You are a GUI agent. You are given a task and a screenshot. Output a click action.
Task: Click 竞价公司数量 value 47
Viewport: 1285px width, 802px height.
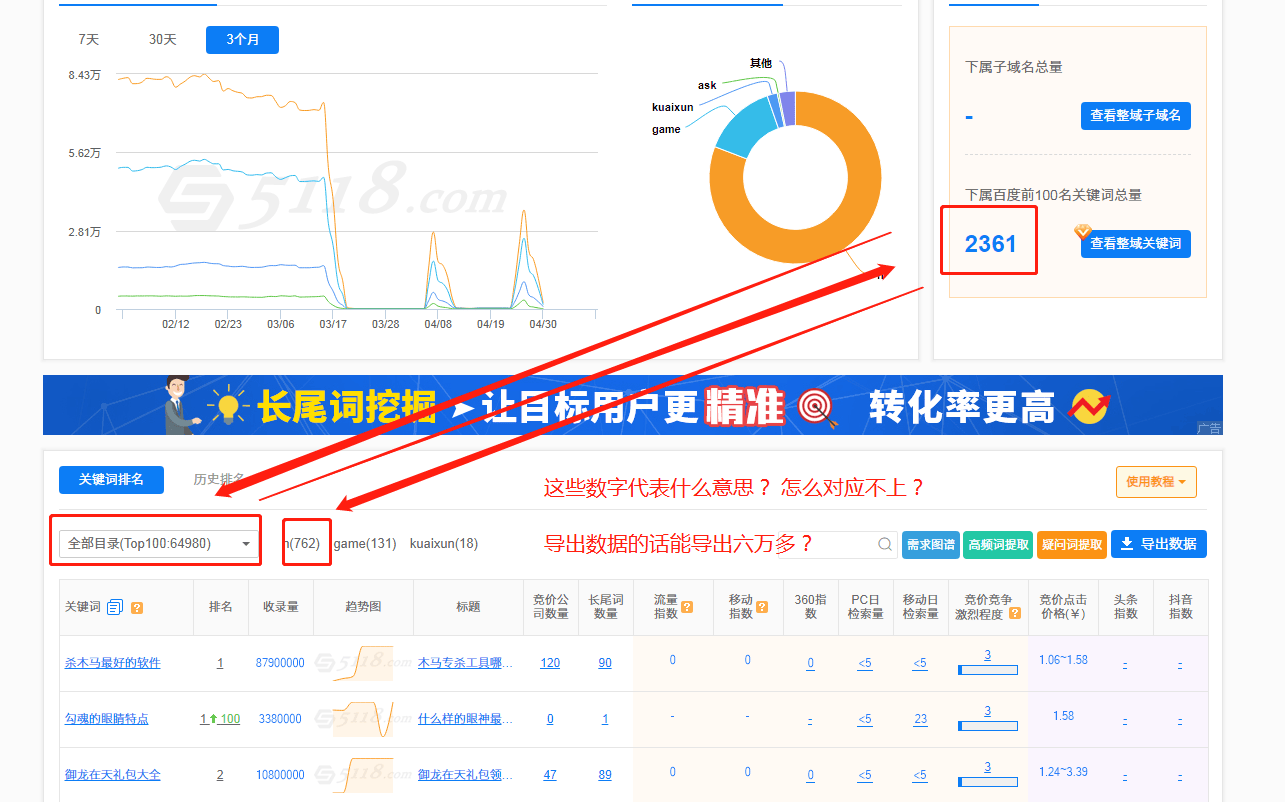point(550,775)
